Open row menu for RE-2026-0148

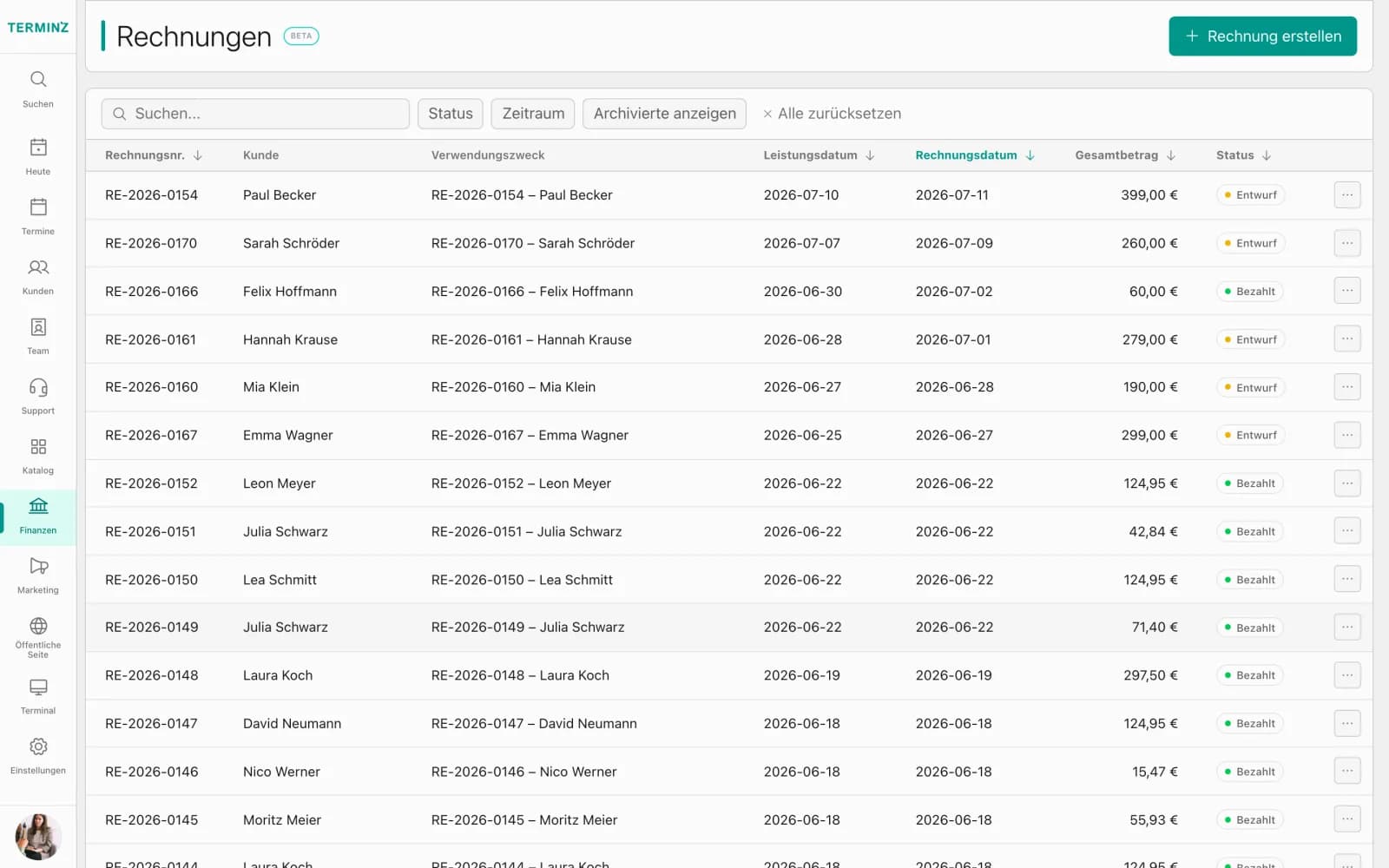[x=1347, y=675]
